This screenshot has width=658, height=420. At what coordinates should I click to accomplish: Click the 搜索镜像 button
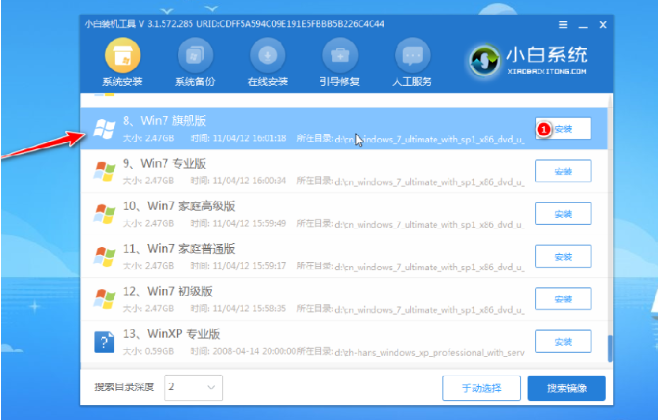pos(567,388)
